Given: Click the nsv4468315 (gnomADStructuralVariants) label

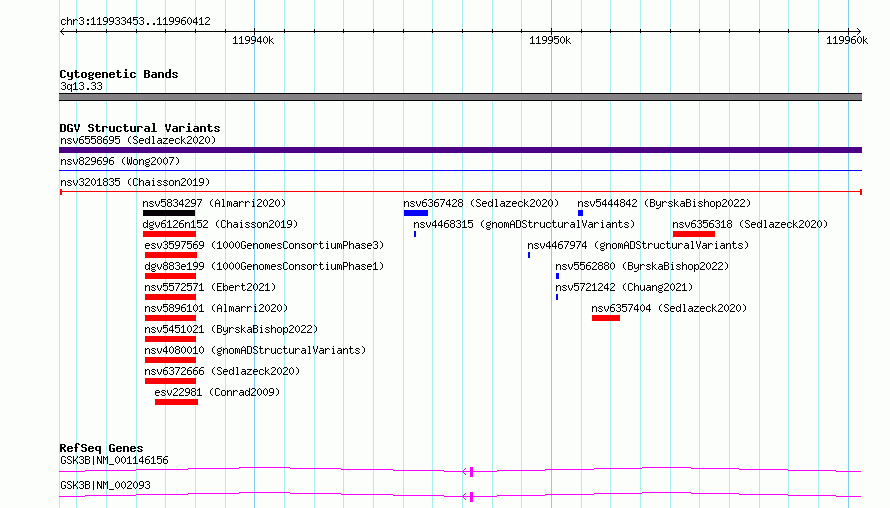Looking at the screenshot, I should [x=524, y=224].
